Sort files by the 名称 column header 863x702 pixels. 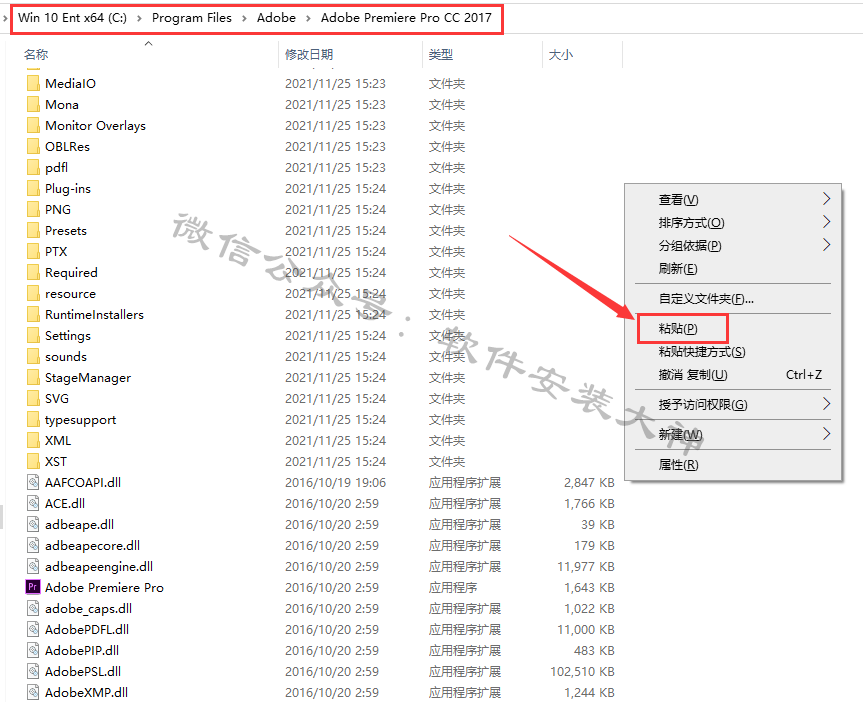[36, 55]
